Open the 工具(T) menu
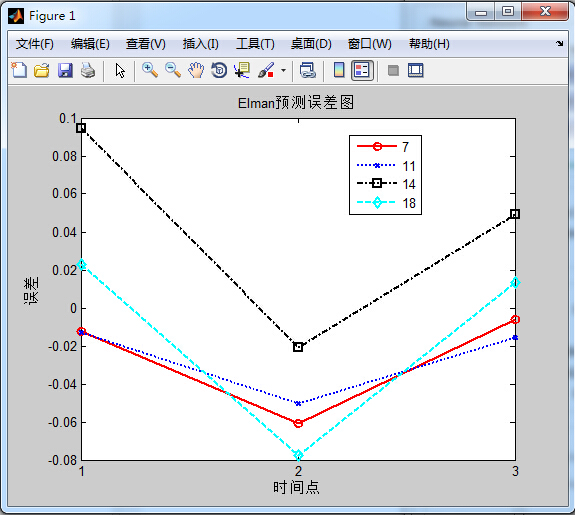This screenshot has height=515, width=575. (x=255, y=44)
